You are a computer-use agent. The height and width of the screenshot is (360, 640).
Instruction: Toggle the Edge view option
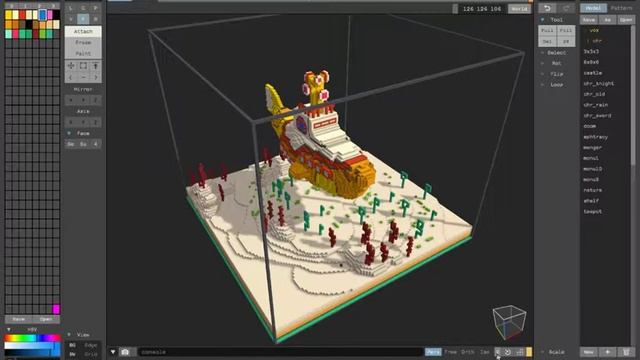point(91,345)
